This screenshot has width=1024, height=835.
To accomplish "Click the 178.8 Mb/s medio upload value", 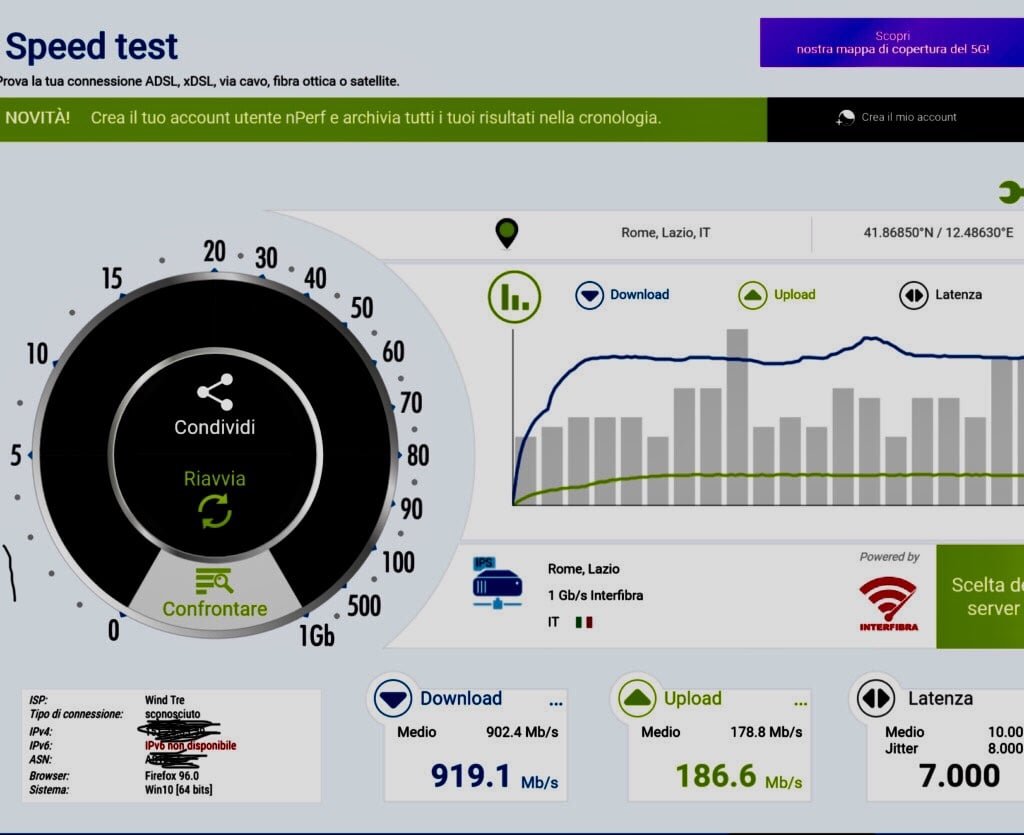I will [x=766, y=732].
